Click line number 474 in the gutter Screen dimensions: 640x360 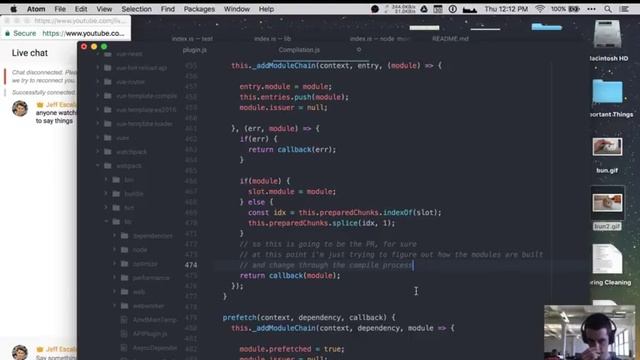point(191,265)
